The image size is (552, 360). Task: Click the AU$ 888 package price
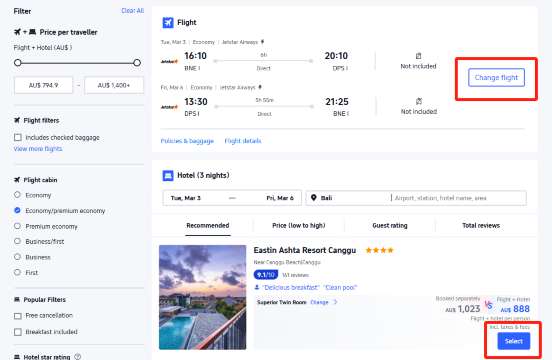click(515, 309)
